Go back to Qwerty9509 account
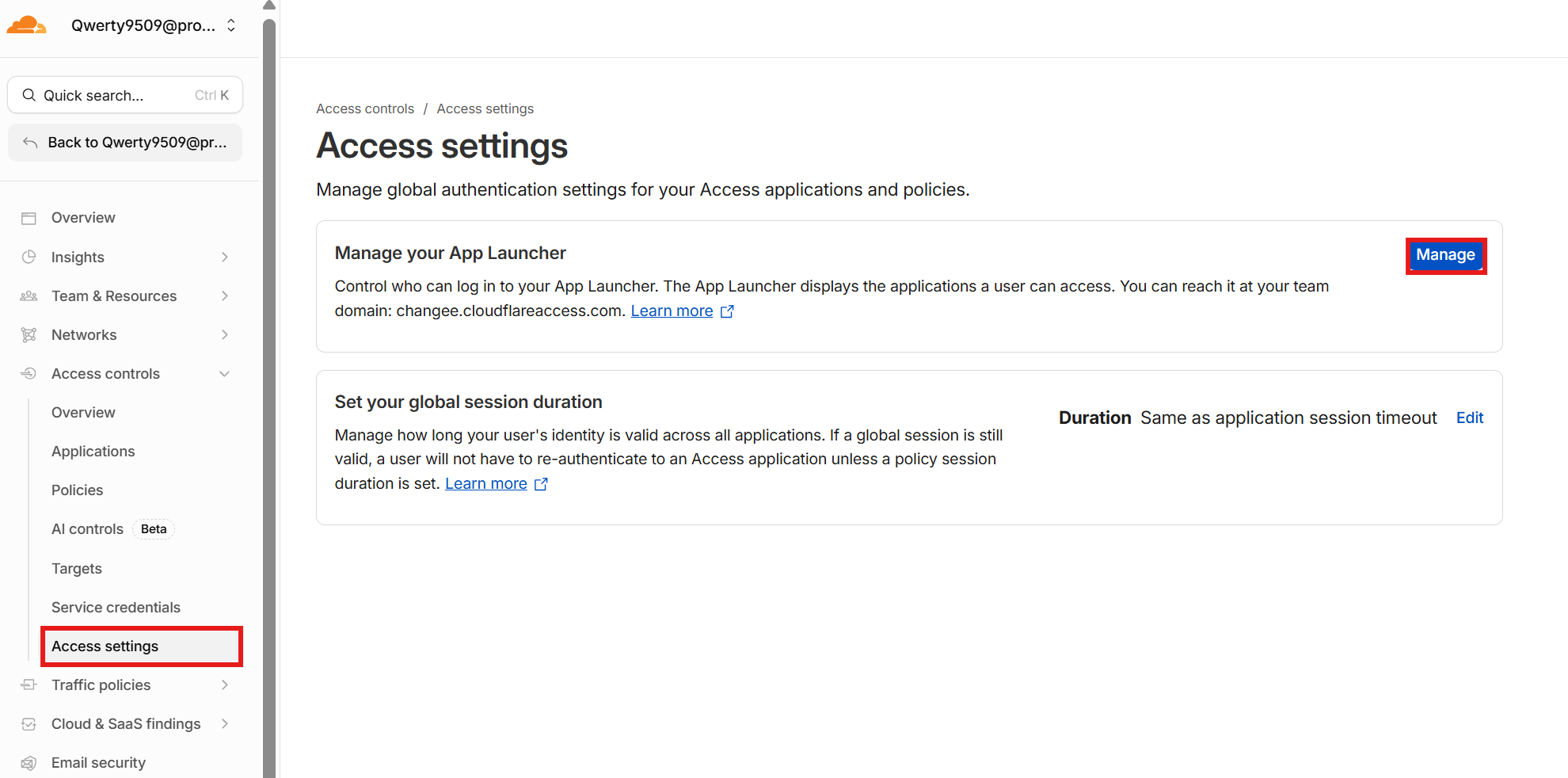This screenshot has height=778, width=1568. (x=125, y=143)
